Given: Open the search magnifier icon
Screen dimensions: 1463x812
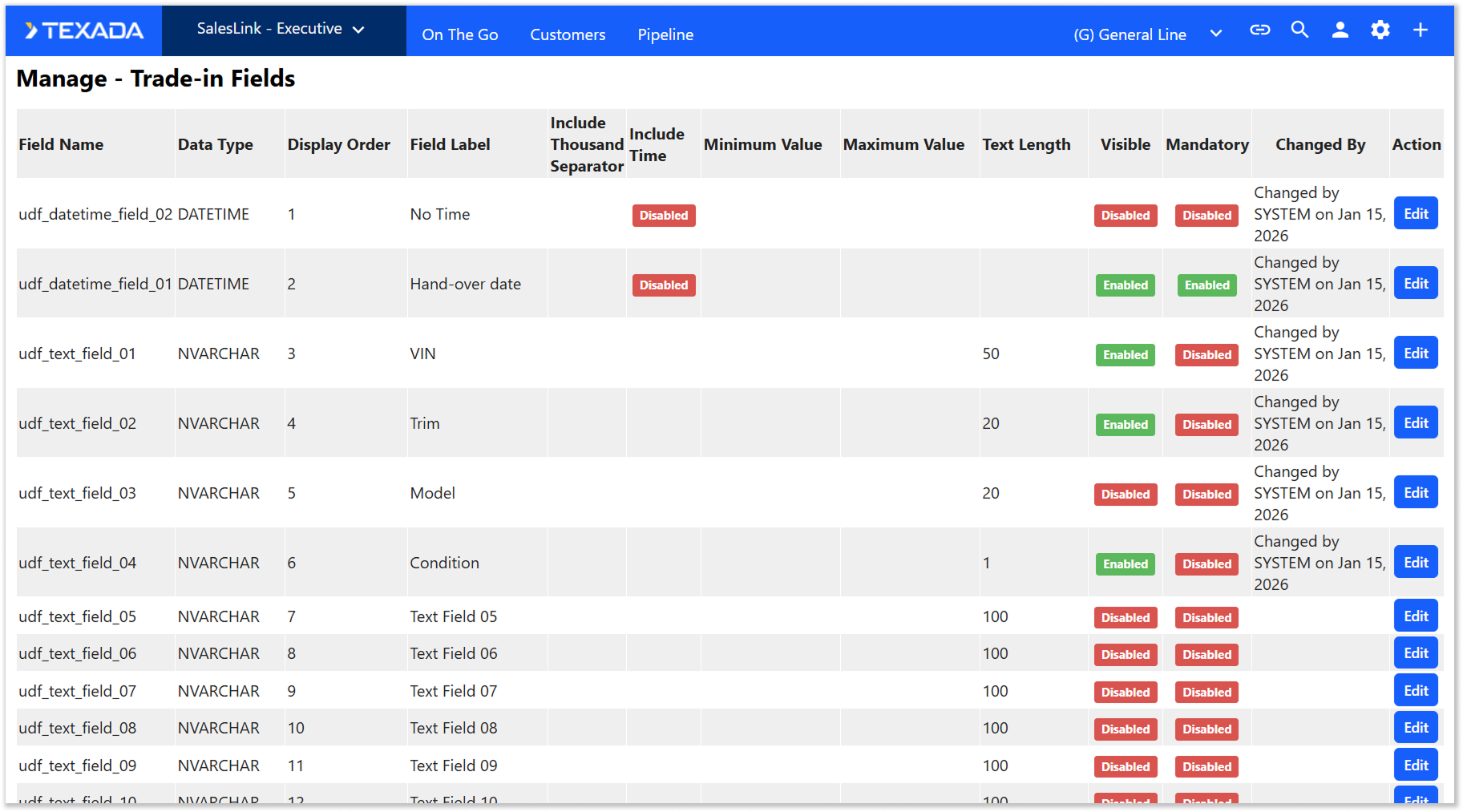Looking at the screenshot, I should click(x=1299, y=30).
